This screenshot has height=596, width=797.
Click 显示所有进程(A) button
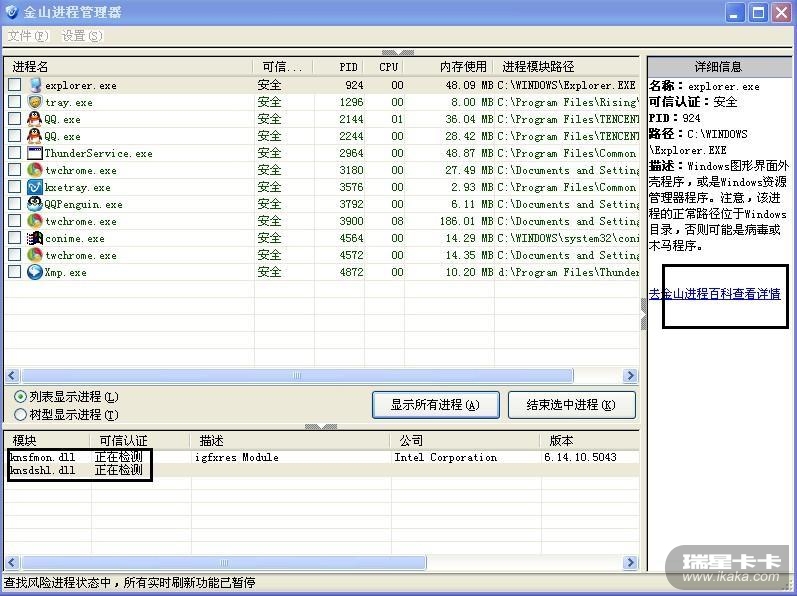(x=436, y=405)
